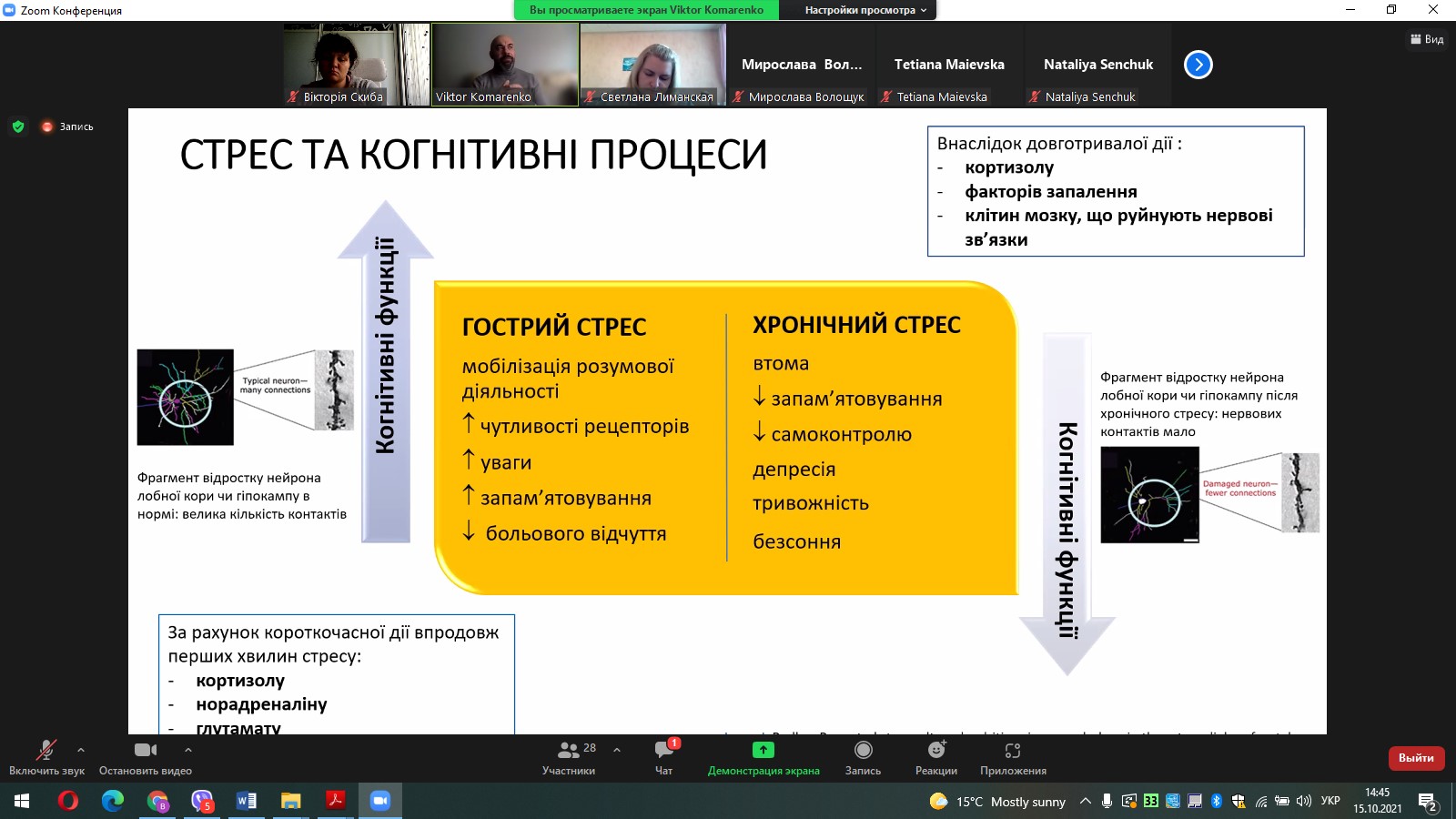Click the blue arrow to show more participants
Viewport: 1456px width, 819px height.
pos(1198,64)
